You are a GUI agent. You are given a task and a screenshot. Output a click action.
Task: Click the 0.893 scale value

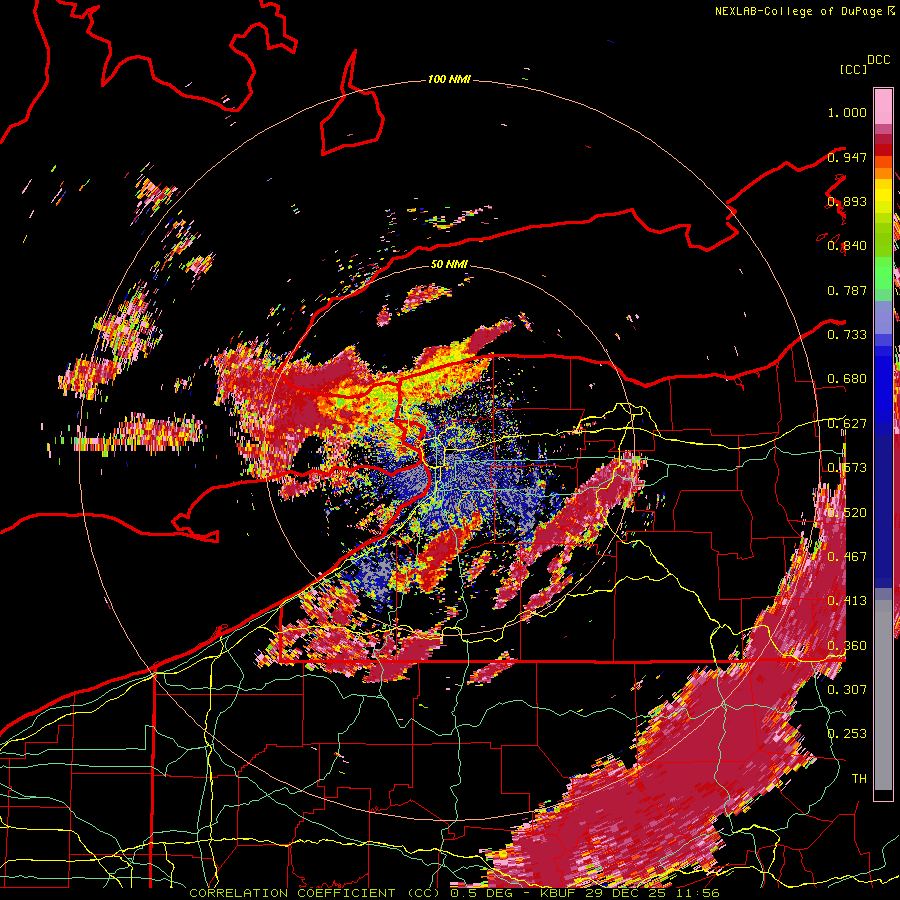tap(847, 201)
